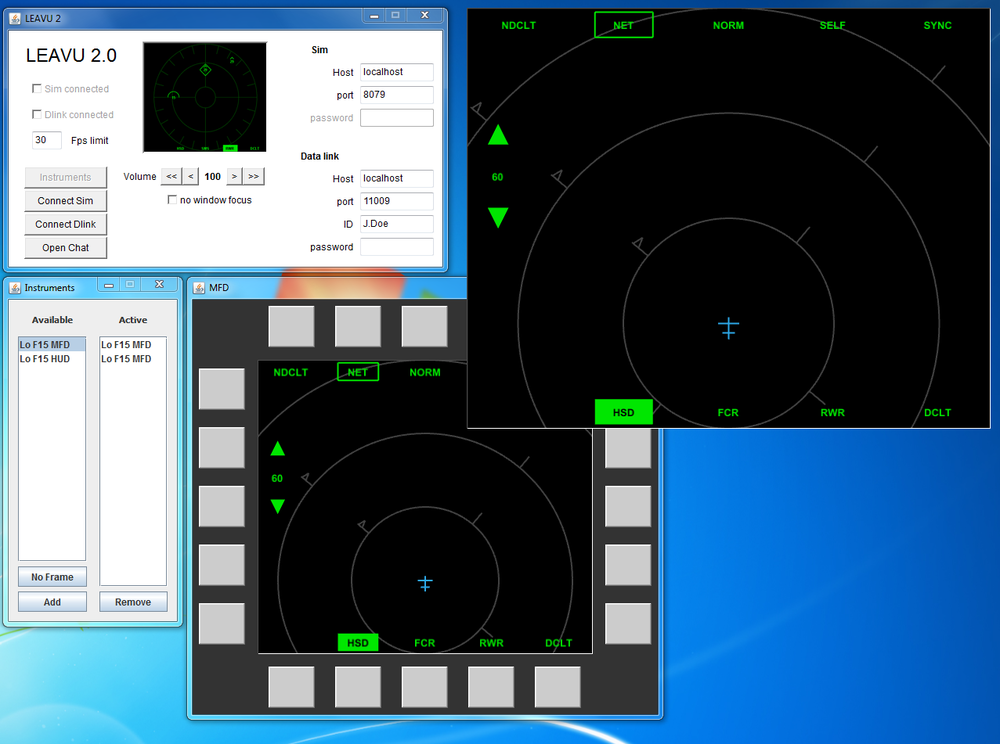Viewport: 1000px width, 744px height.
Task: Switch to RWR mode on large display
Action: tap(832, 412)
